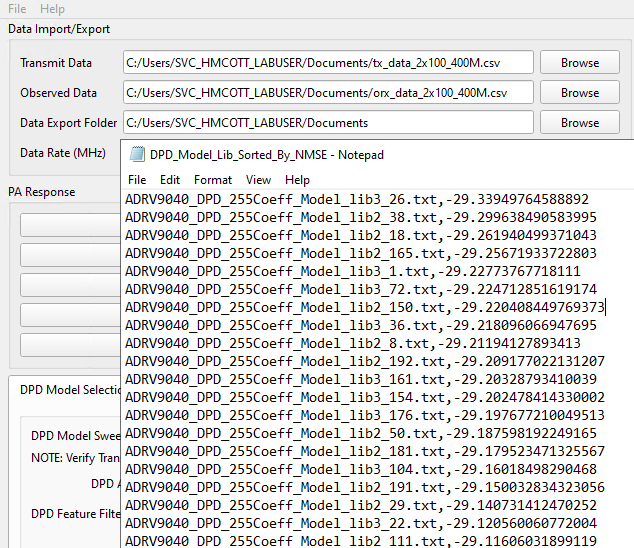Viewport: 634px width, 548px height.
Task: Browse for the Transmit Data file
Action: point(579,62)
